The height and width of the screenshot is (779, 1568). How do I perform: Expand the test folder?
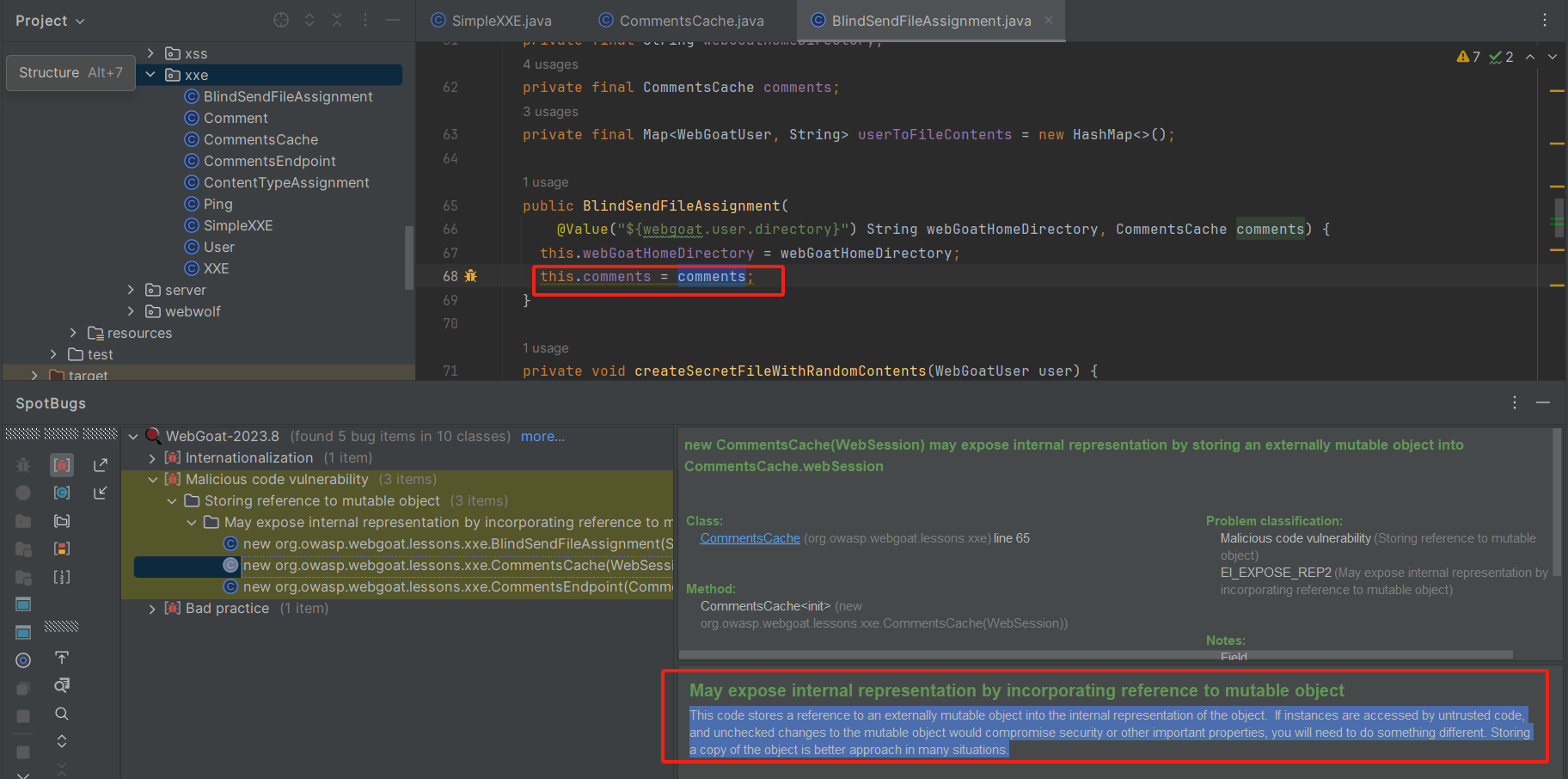pyautogui.click(x=53, y=354)
